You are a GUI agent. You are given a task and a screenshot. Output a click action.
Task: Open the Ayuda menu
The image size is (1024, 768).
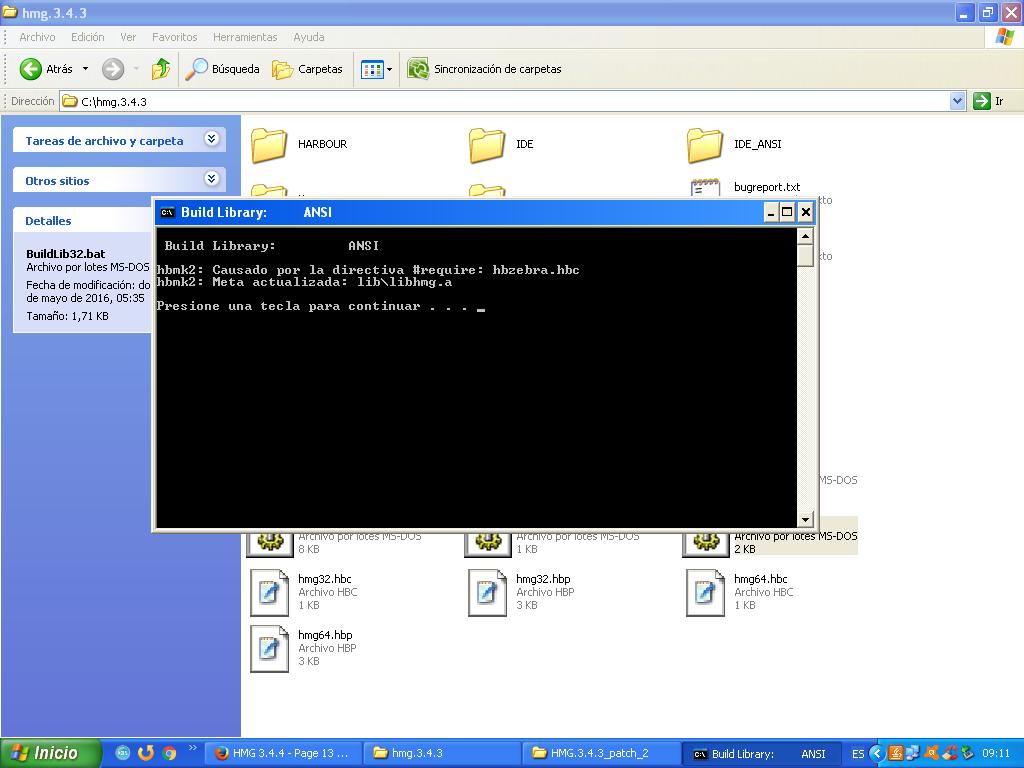pyautogui.click(x=309, y=37)
